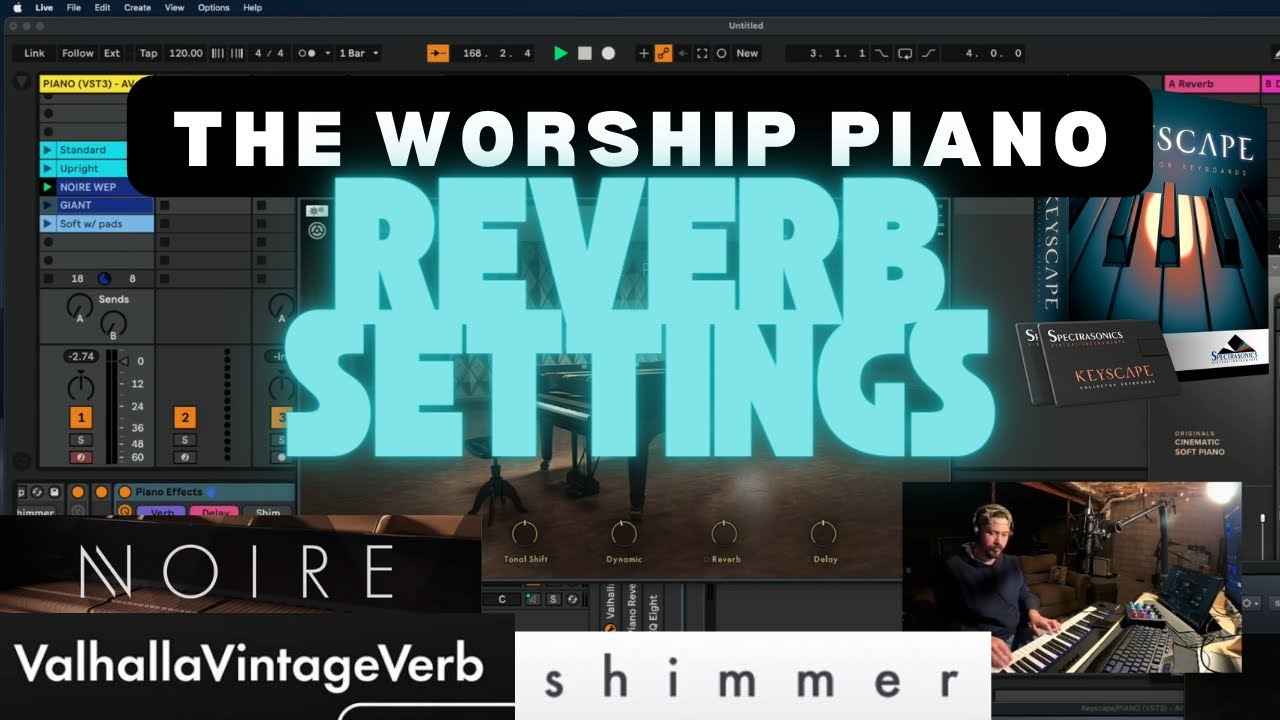This screenshot has height=720, width=1280.
Task: Click the Stop transport button
Action: coord(585,53)
